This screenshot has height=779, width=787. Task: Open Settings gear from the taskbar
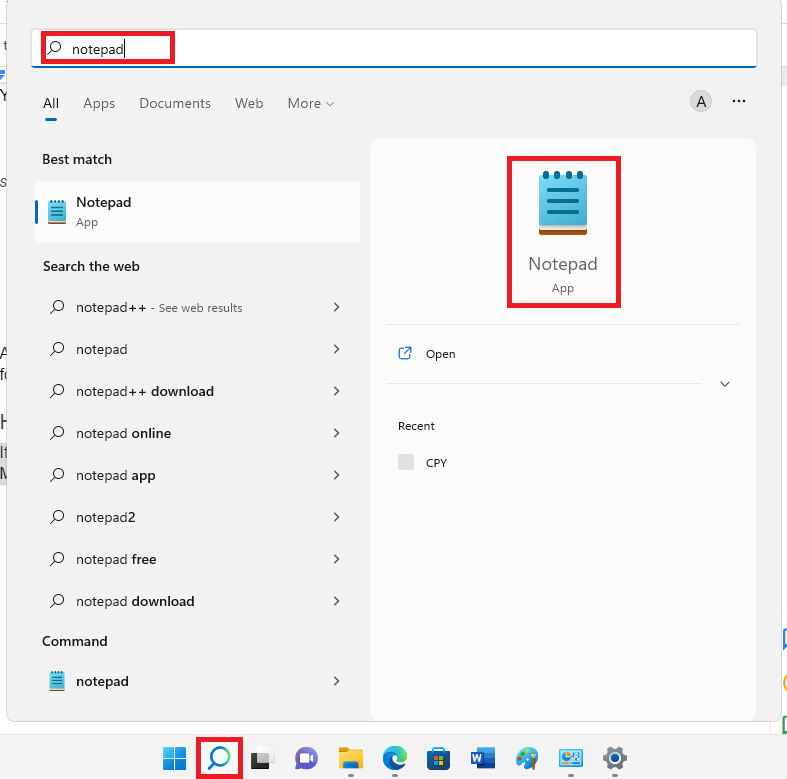point(615,758)
